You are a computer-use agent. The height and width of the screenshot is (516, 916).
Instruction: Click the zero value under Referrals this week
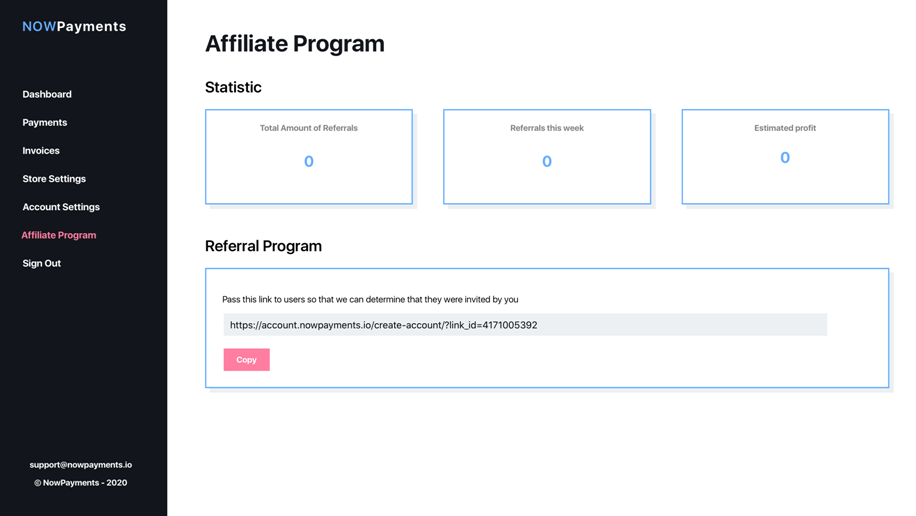[547, 161]
